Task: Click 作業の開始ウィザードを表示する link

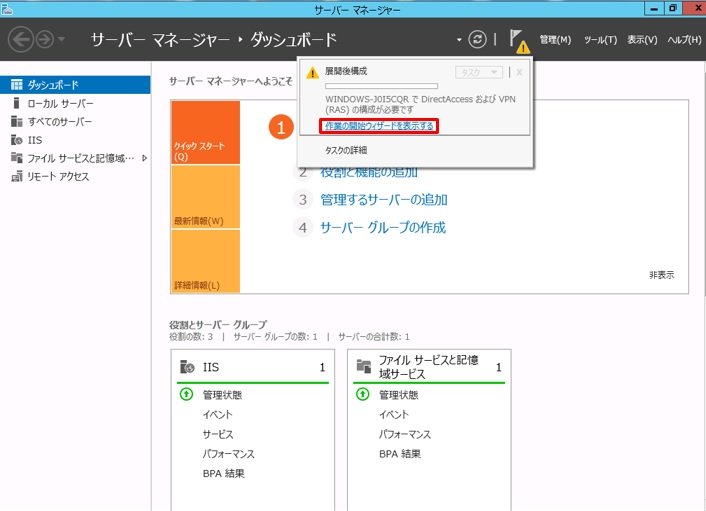Action: pos(379,127)
